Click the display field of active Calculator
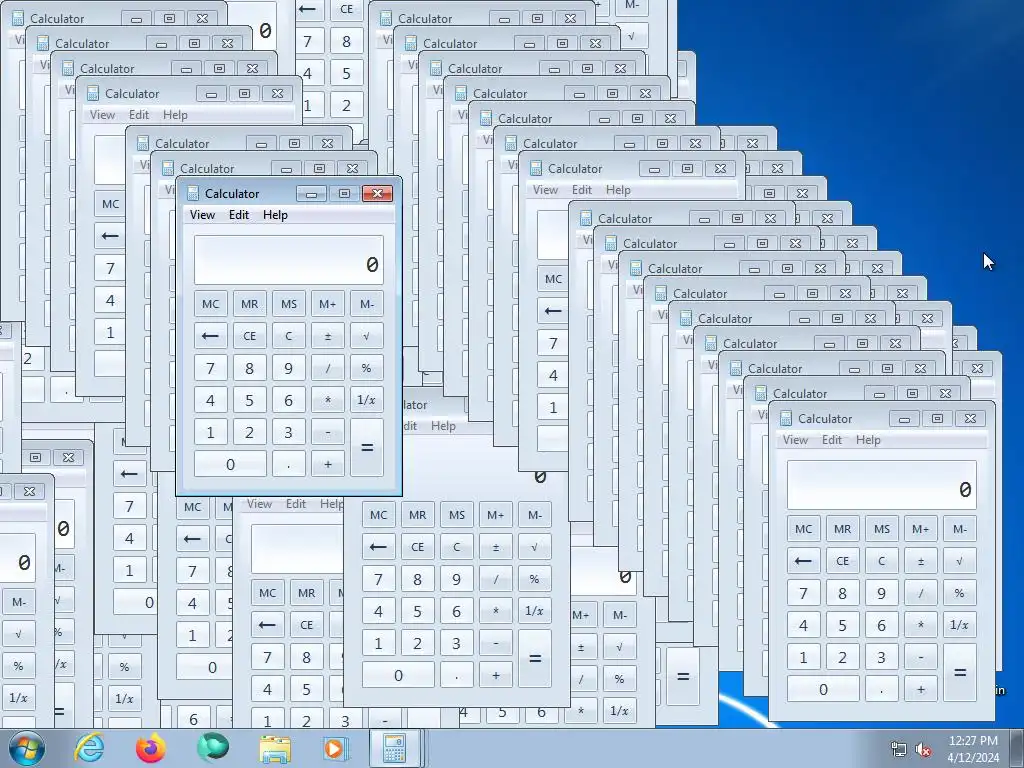 [x=289, y=260]
